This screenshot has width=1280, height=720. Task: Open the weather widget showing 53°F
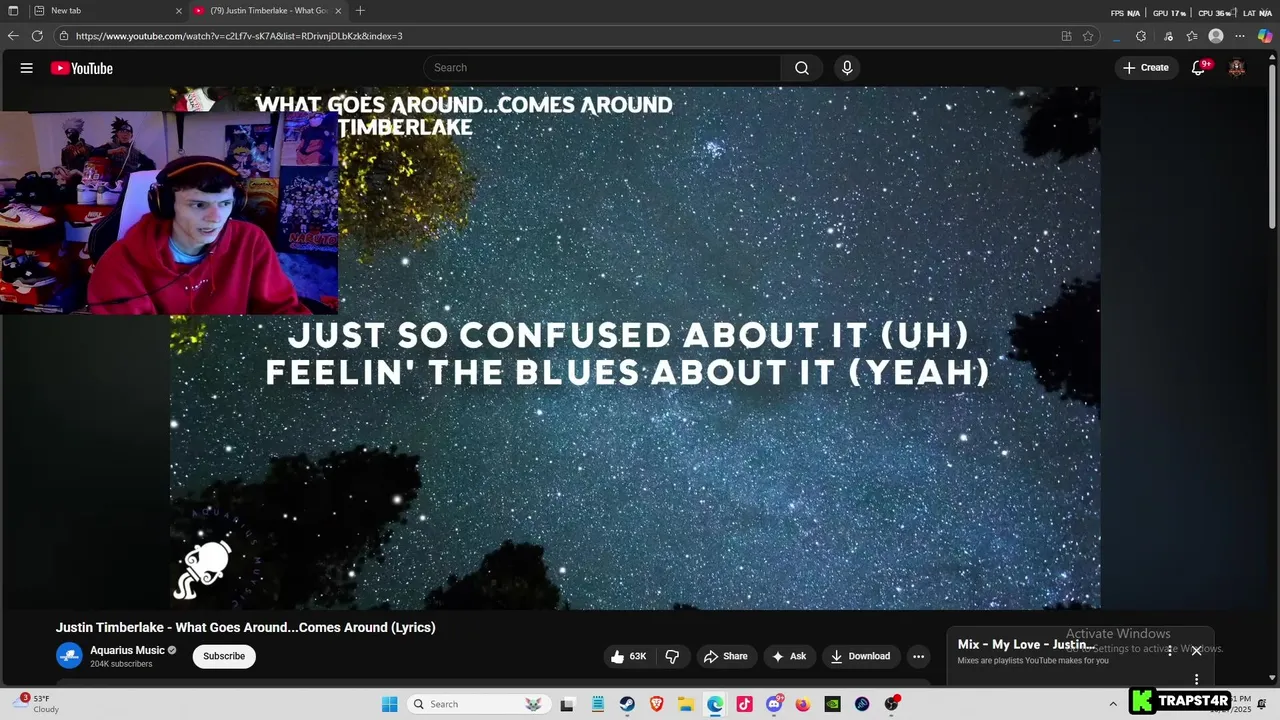[38, 704]
